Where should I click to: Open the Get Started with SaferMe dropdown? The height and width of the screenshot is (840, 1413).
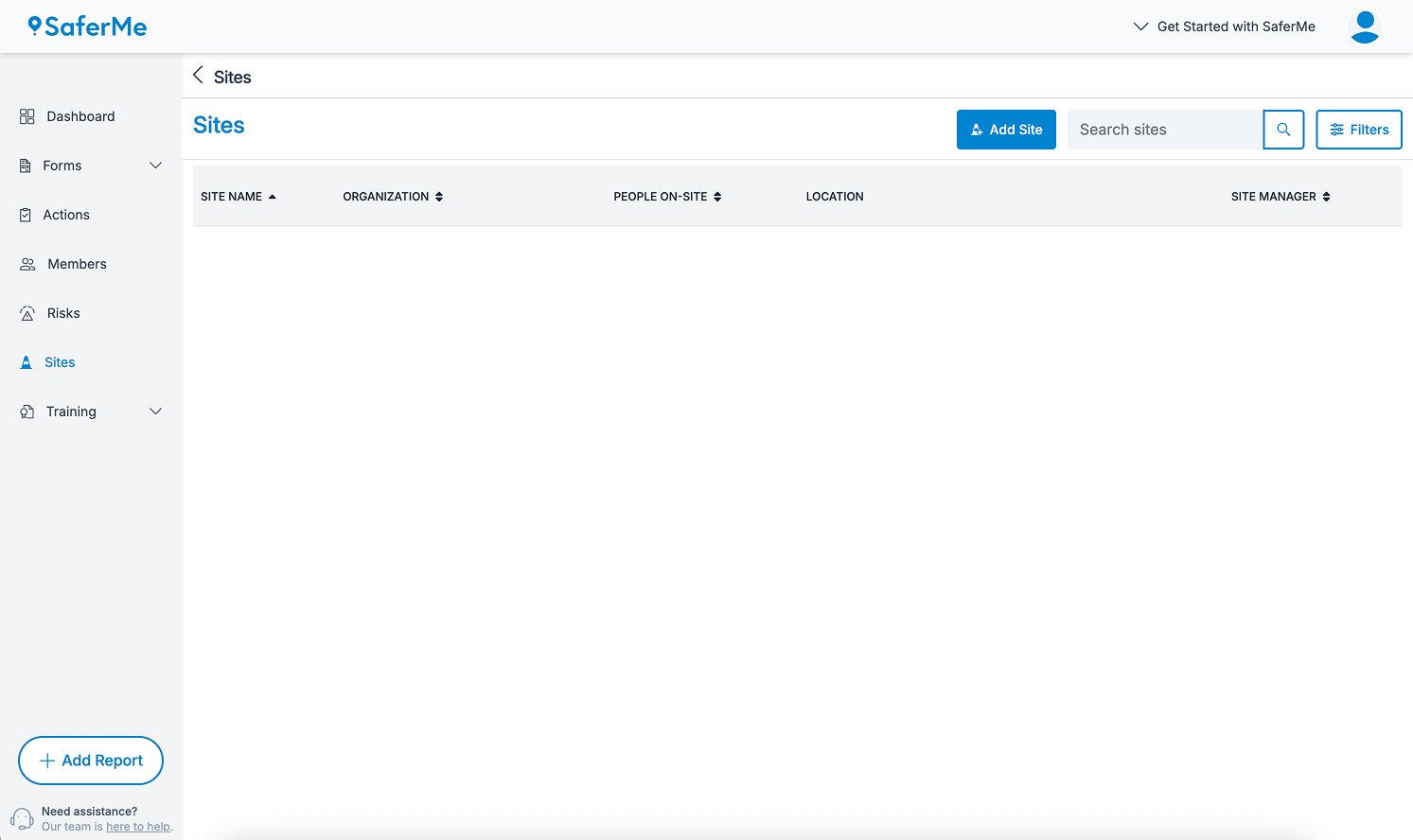1224,26
